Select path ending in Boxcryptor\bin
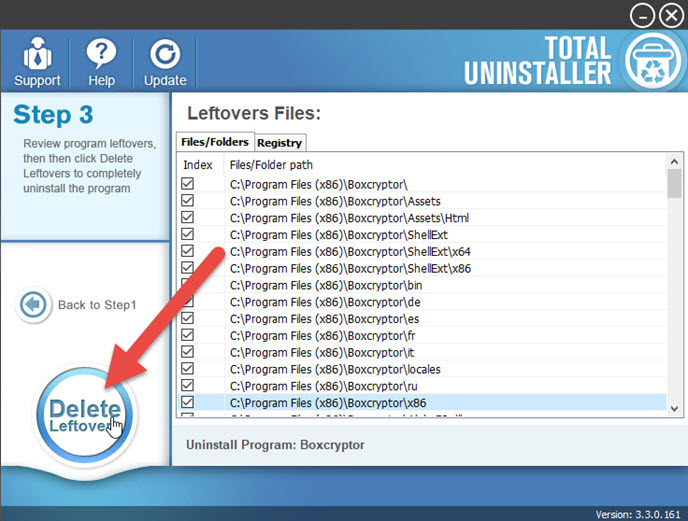The height and width of the screenshot is (521, 688). click(x=326, y=285)
